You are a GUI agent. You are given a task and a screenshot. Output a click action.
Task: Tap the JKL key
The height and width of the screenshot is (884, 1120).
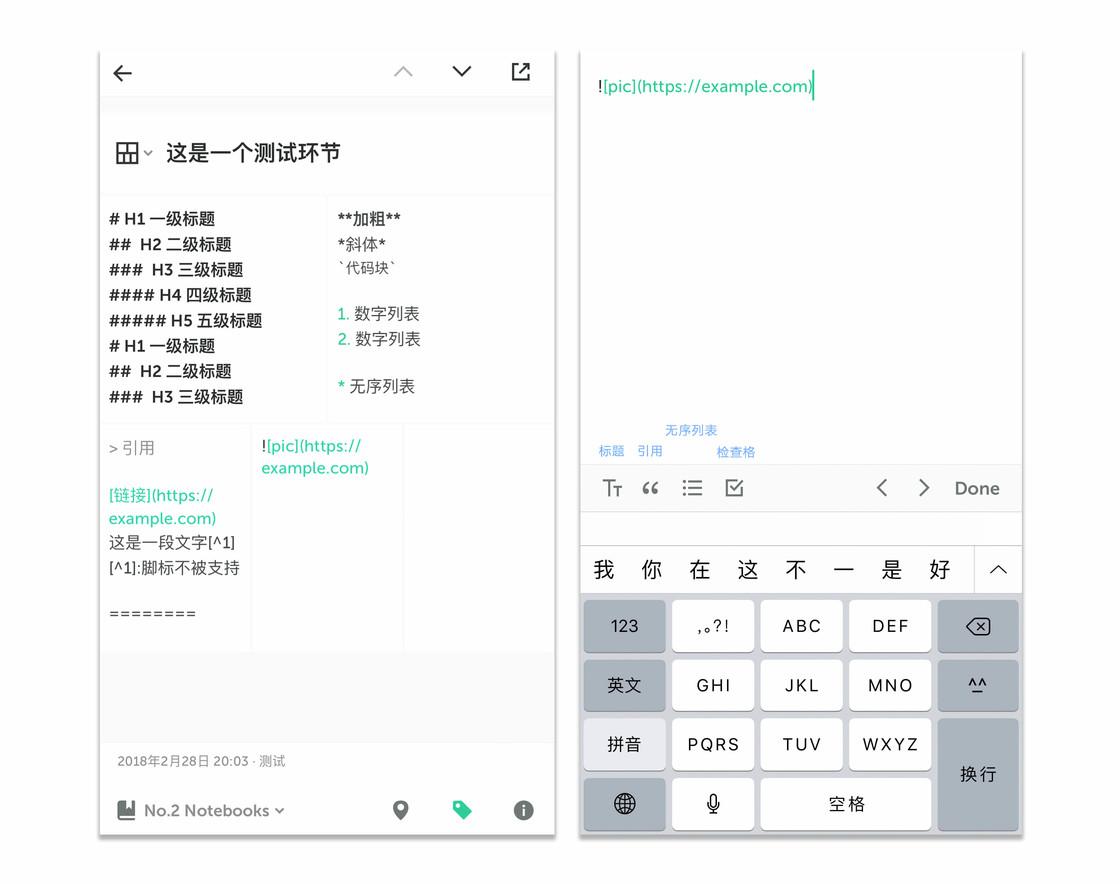[x=801, y=685]
